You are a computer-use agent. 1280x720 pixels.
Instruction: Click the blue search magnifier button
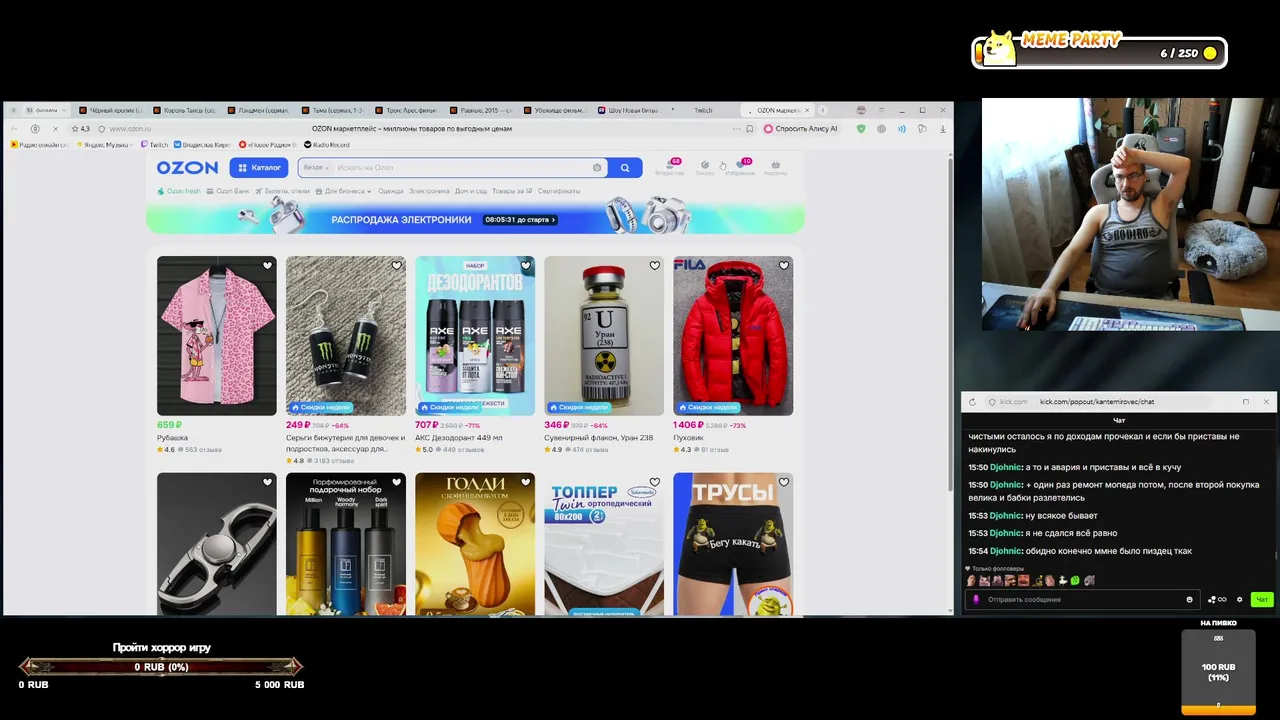click(x=625, y=168)
